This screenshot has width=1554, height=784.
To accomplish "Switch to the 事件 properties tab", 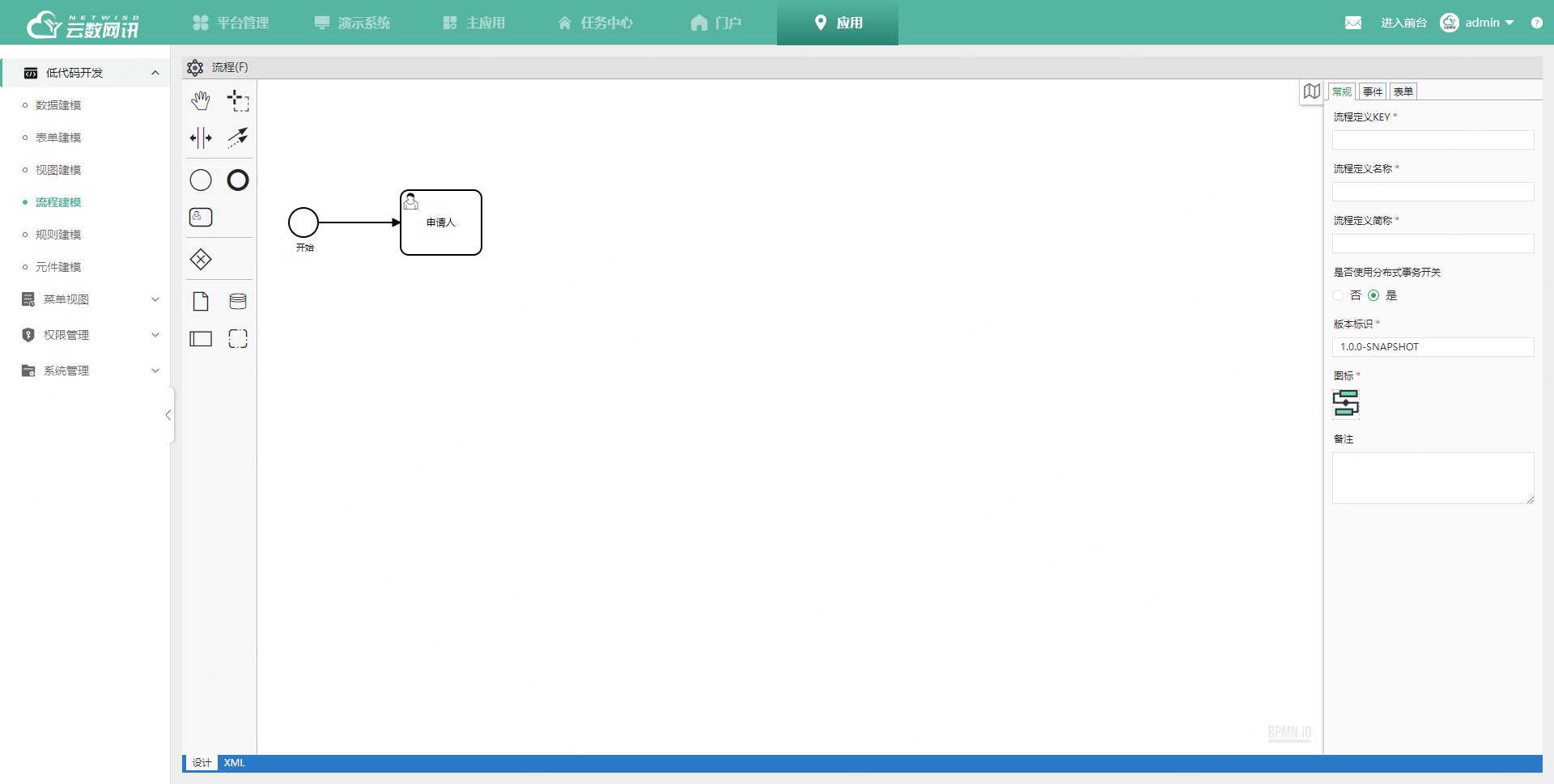I will [x=1372, y=91].
